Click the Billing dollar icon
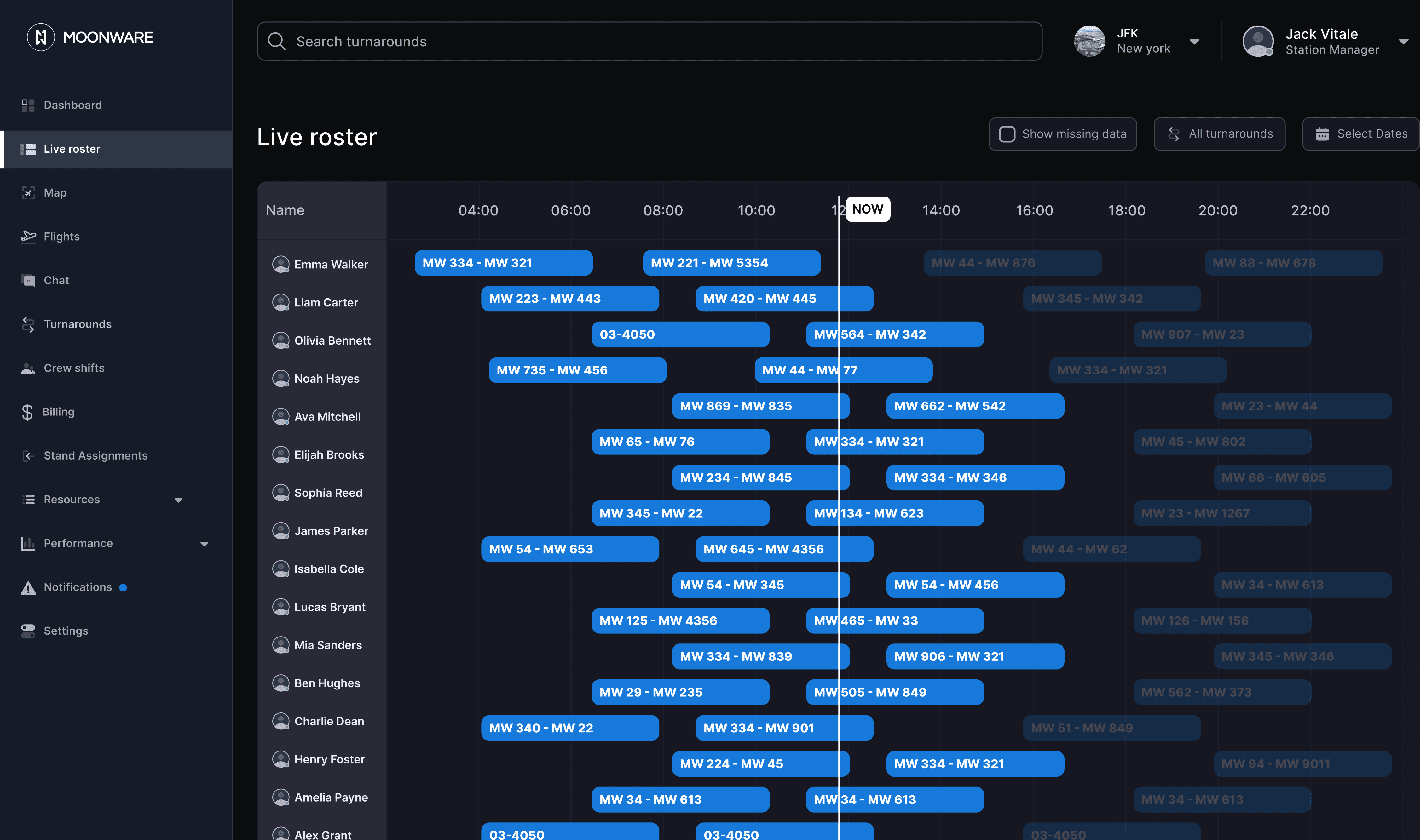1420x840 pixels. pyautogui.click(x=27, y=412)
